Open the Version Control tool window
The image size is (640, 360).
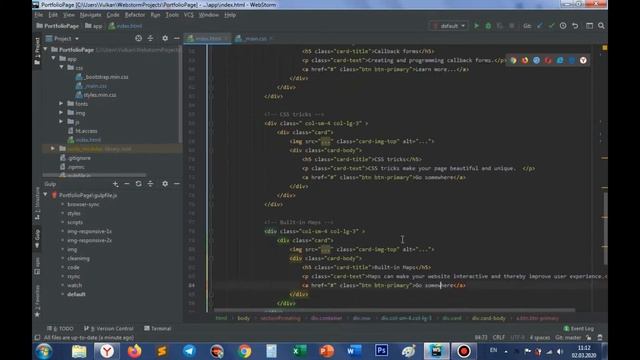(109, 329)
